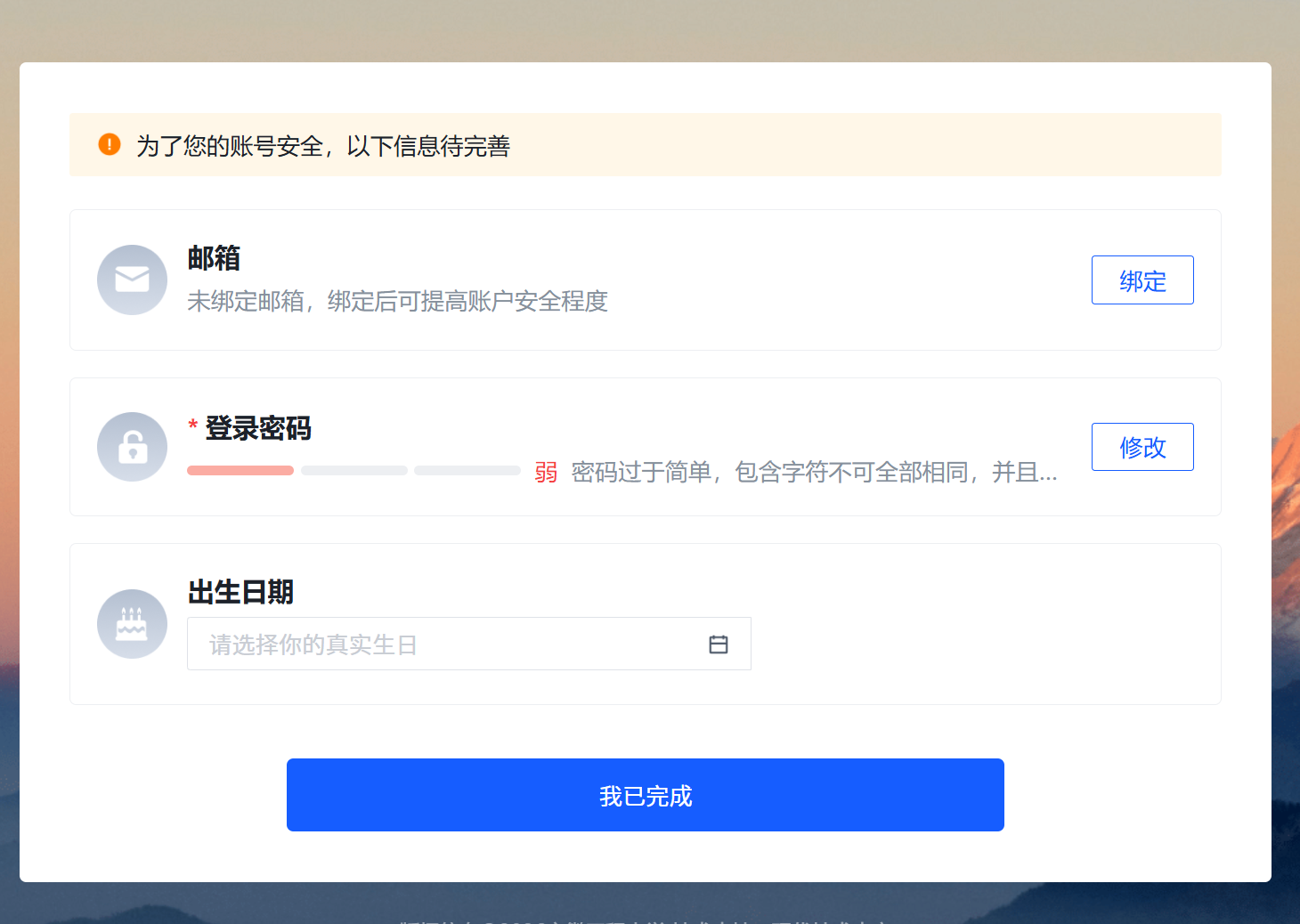1300x924 pixels.
Task: Click the last gray password strength segment
Action: coord(467,471)
